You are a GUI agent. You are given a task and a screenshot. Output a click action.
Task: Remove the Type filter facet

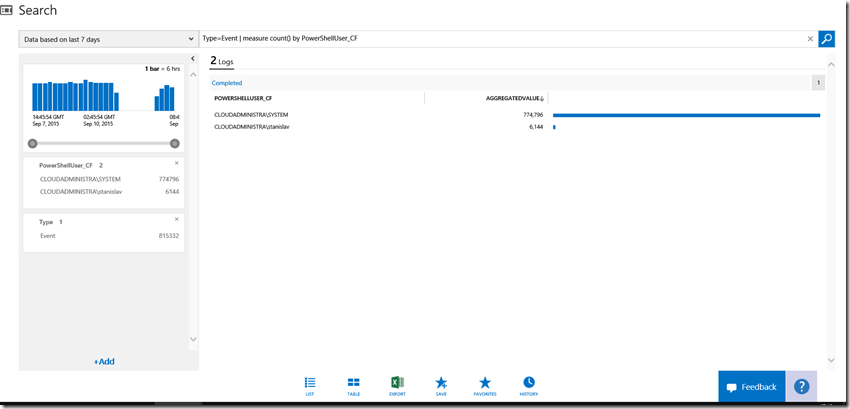click(x=177, y=219)
